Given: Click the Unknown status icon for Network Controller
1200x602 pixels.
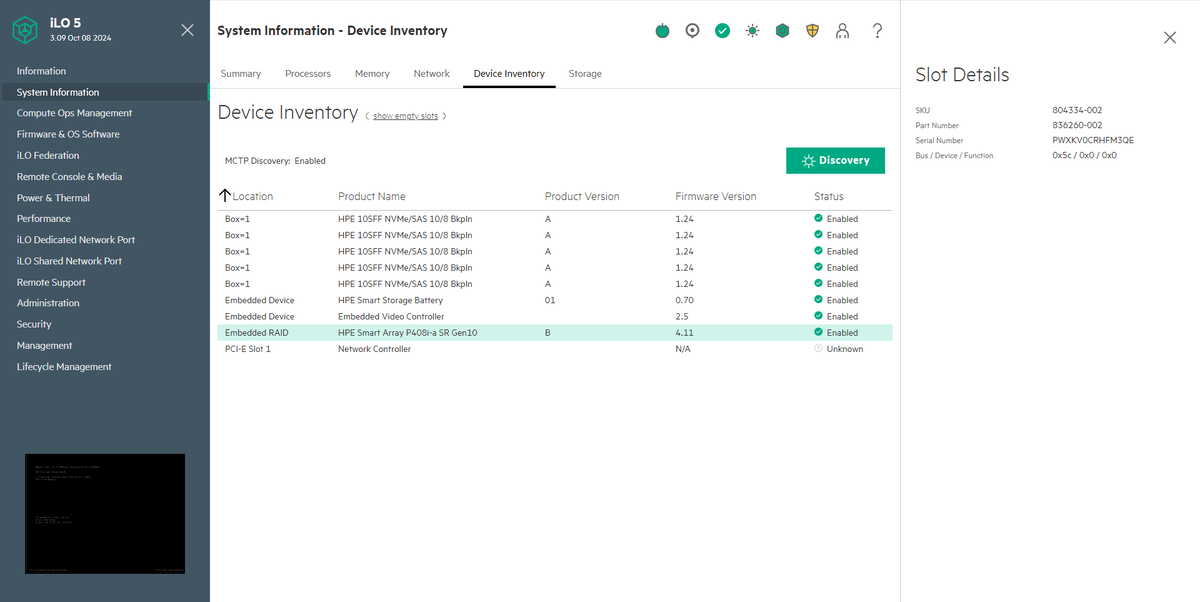Looking at the screenshot, I should click(x=819, y=349).
